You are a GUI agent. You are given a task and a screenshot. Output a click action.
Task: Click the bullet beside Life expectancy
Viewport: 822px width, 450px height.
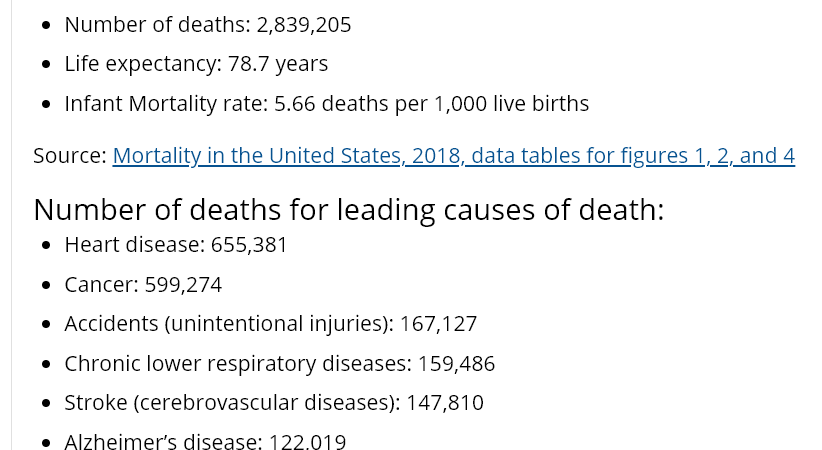[x=46, y=65]
